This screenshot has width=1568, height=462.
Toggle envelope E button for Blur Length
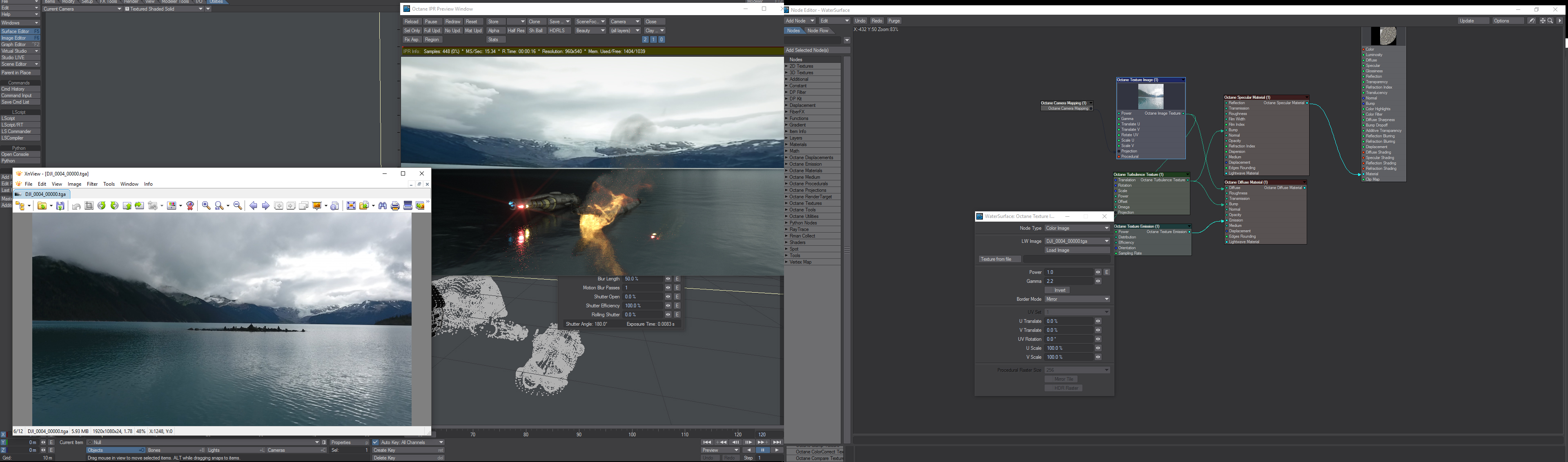(x=677, y=279)
